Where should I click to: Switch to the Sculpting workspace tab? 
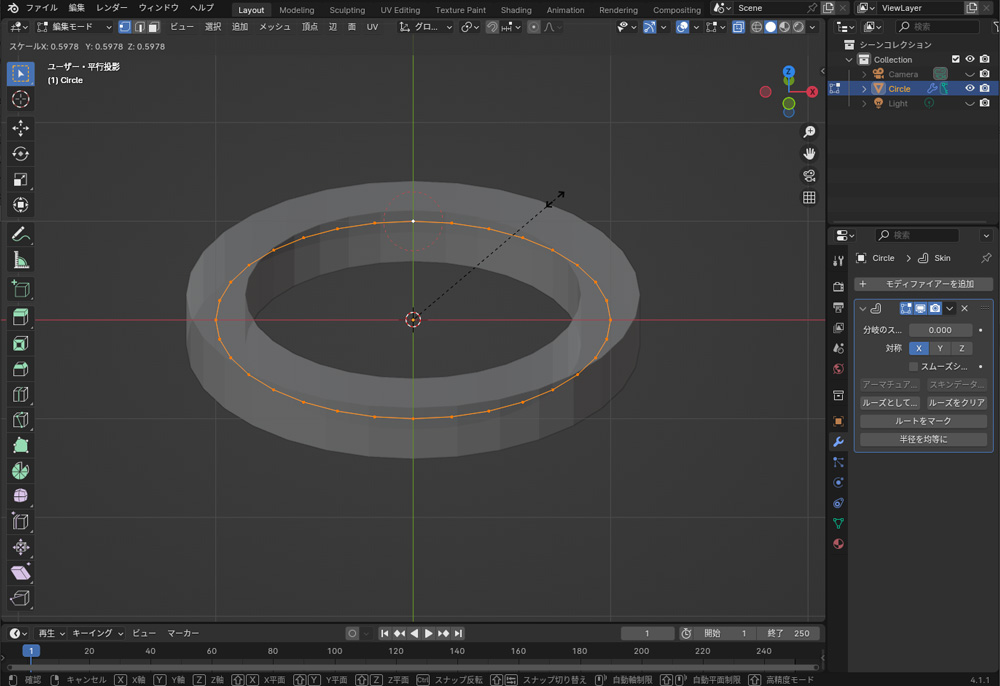347,10
